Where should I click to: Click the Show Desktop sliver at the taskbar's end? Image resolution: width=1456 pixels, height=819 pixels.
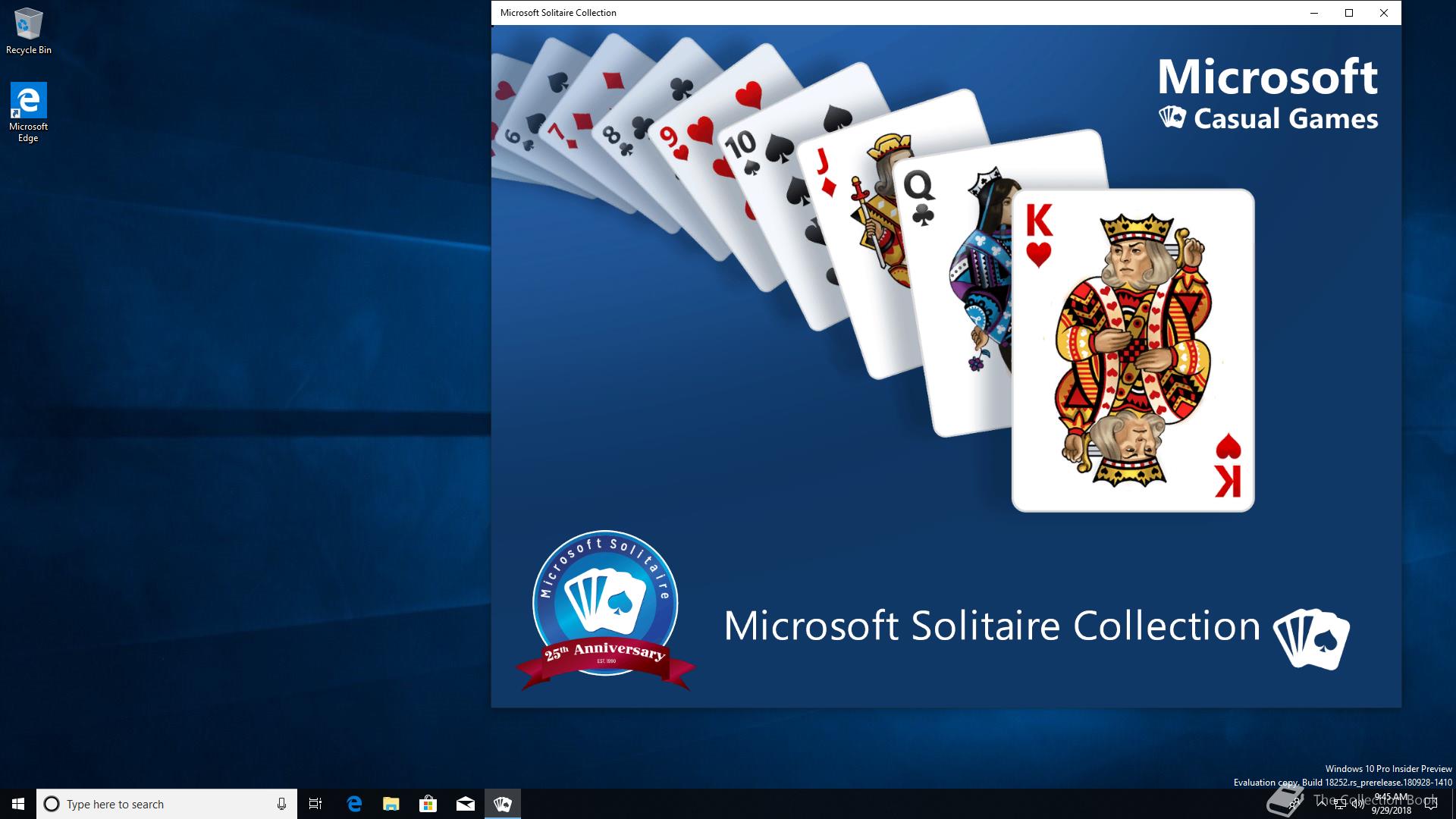[x=1454, y=804]
